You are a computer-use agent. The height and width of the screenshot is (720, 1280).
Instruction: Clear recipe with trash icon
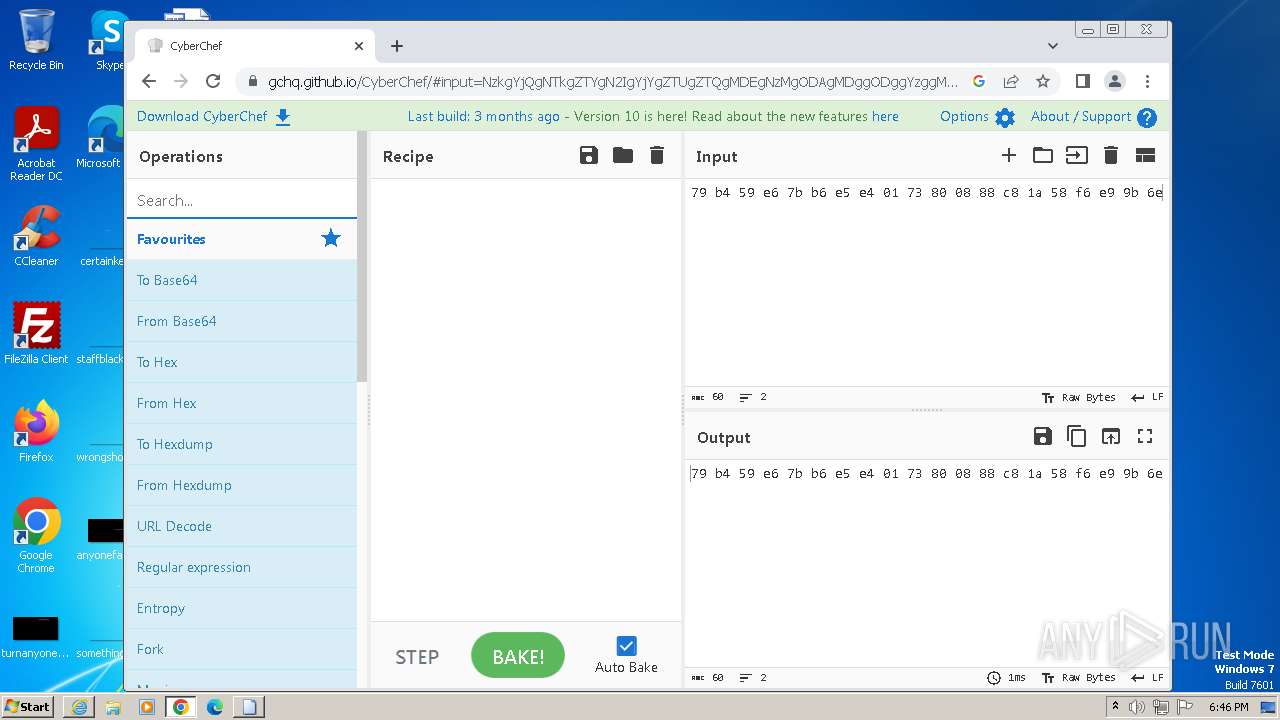(657, 155)
